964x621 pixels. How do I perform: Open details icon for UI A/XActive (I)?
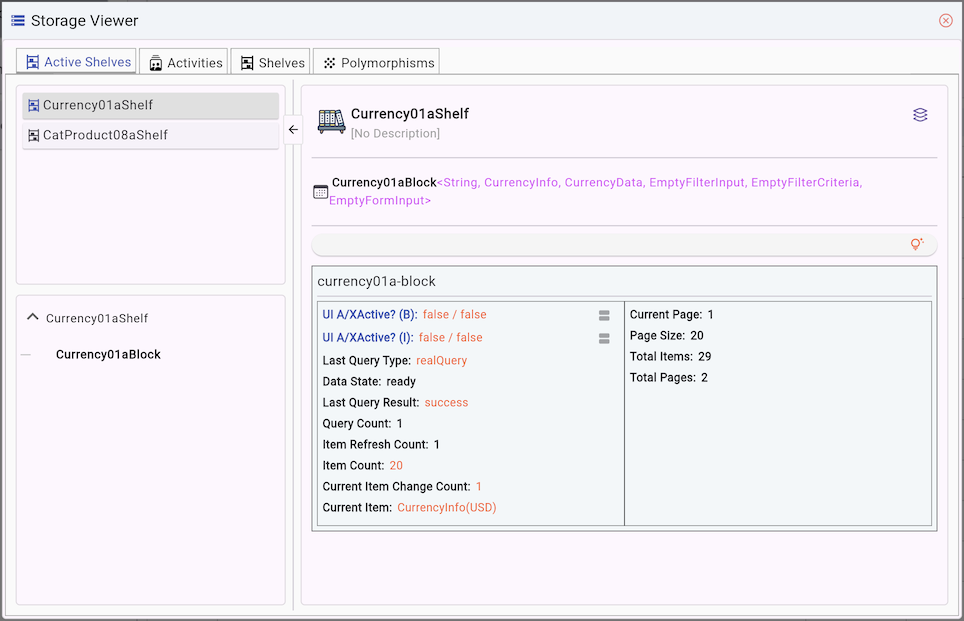click(604, 339)
